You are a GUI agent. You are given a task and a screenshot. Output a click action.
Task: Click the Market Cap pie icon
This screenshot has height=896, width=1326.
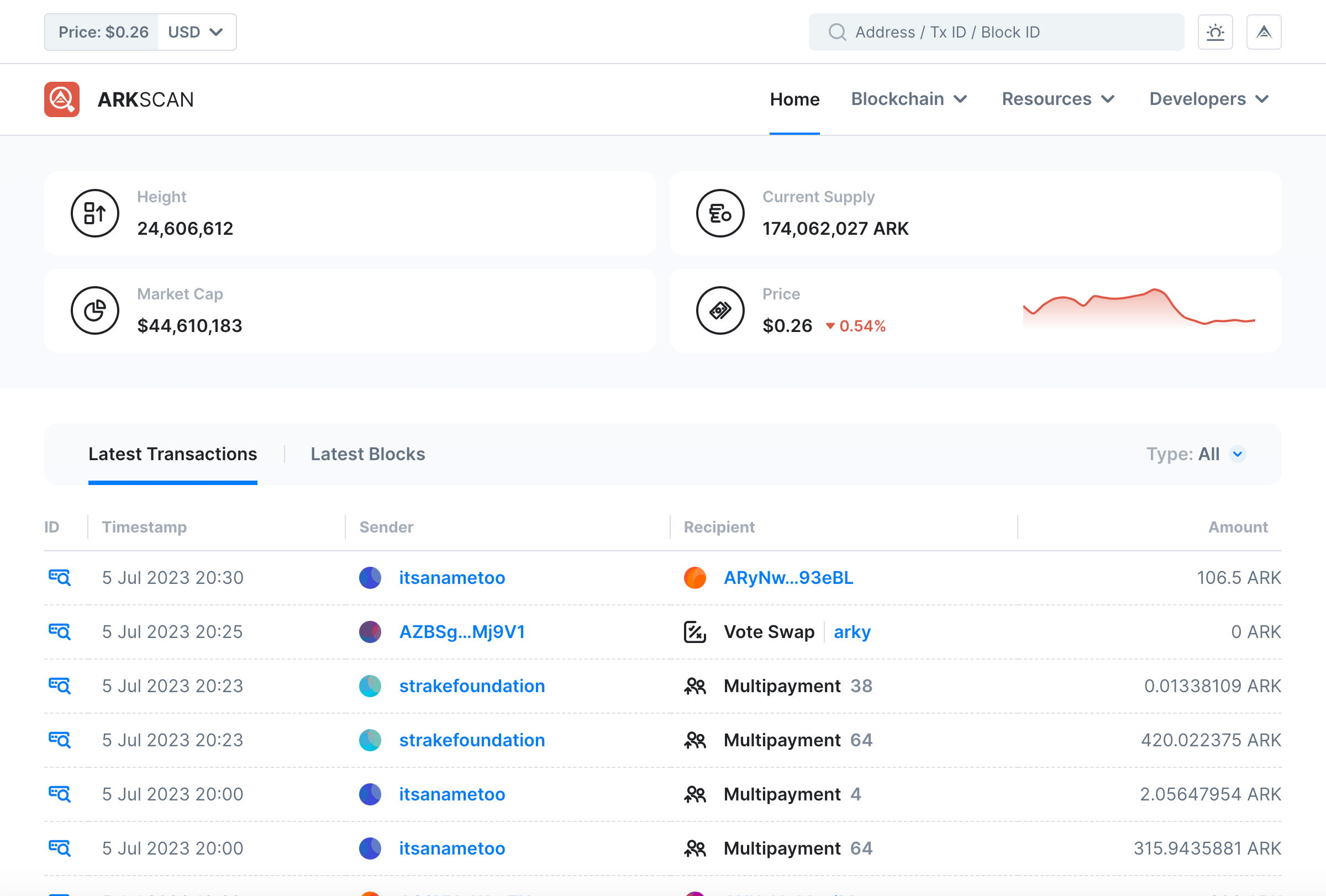[94, 310]
